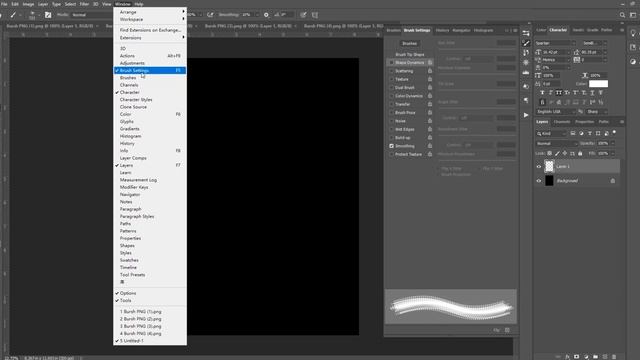This screenshot has width=640, height=360.
Task: Click the Brushes button in Brush Settings
Action: [409, 43]
